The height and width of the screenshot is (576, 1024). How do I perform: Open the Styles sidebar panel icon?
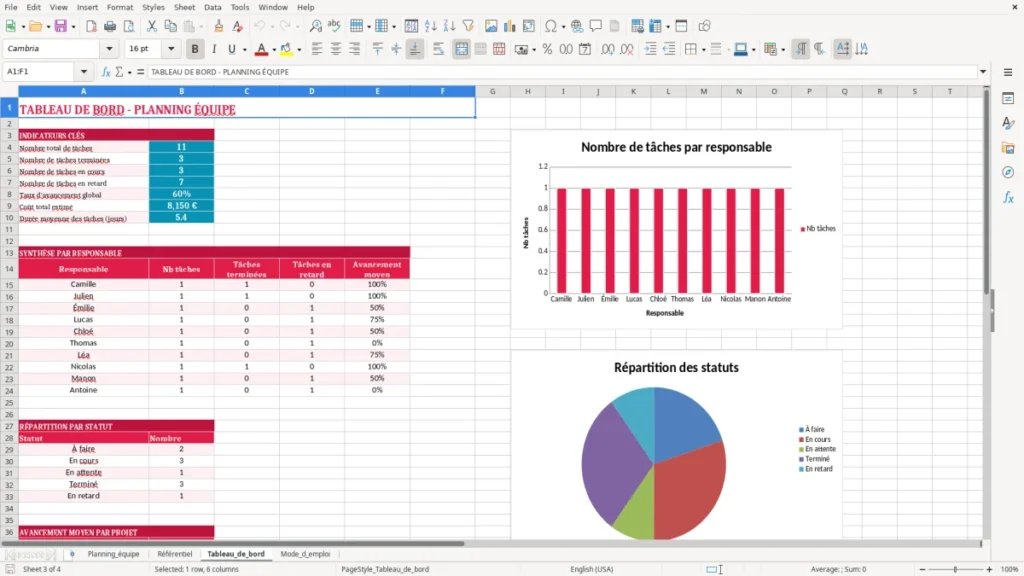coord(1008,123)
